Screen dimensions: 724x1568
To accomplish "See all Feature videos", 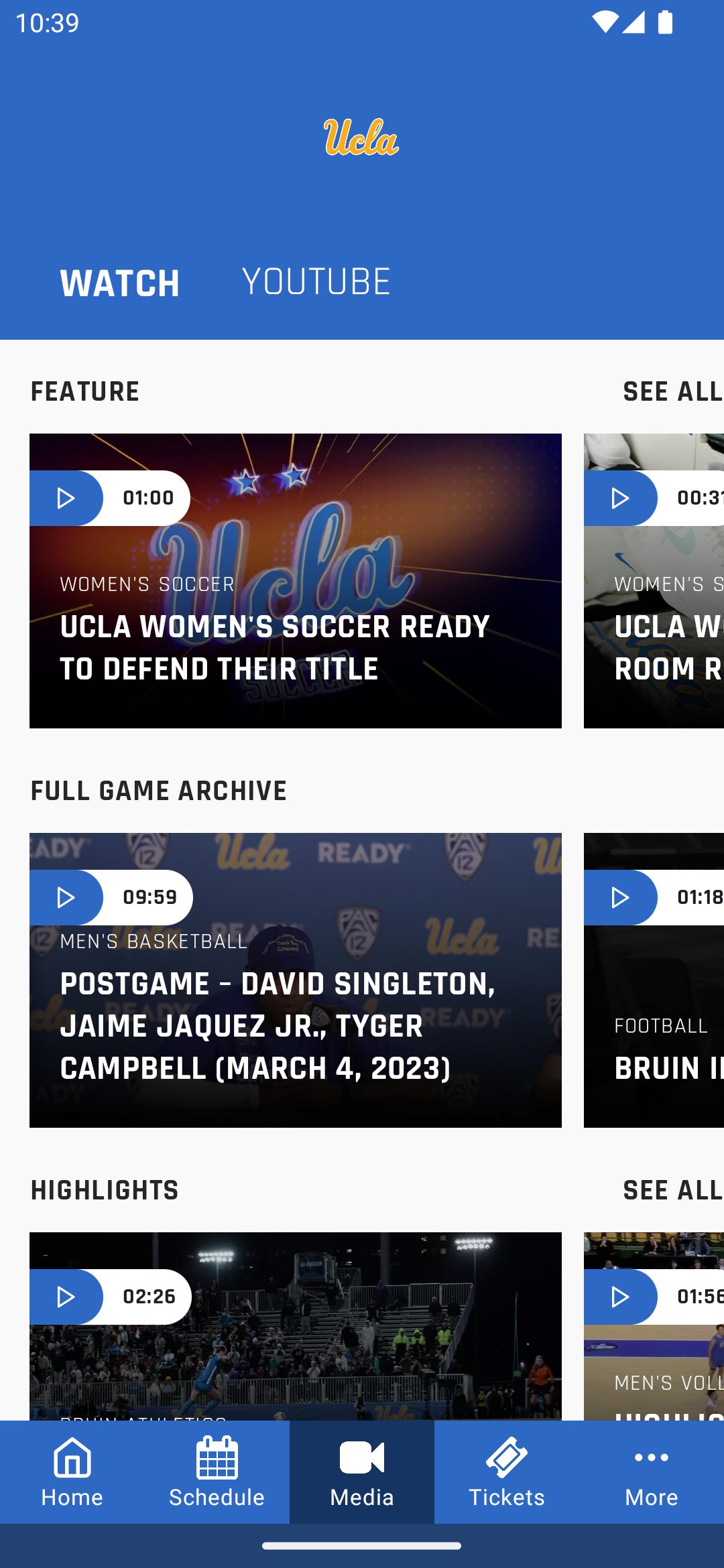I will point(672,391).
